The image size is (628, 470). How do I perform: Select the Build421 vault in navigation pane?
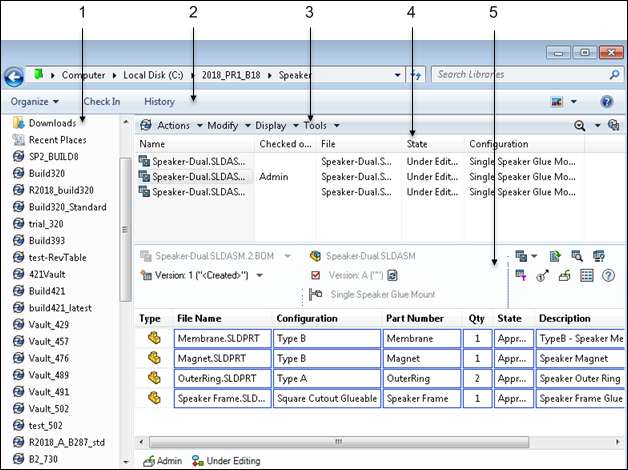pyautogui.click(x=46, y=291)
